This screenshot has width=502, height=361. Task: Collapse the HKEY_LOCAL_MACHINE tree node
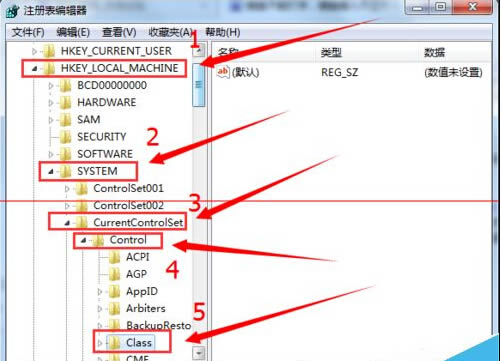pos(34,69)
